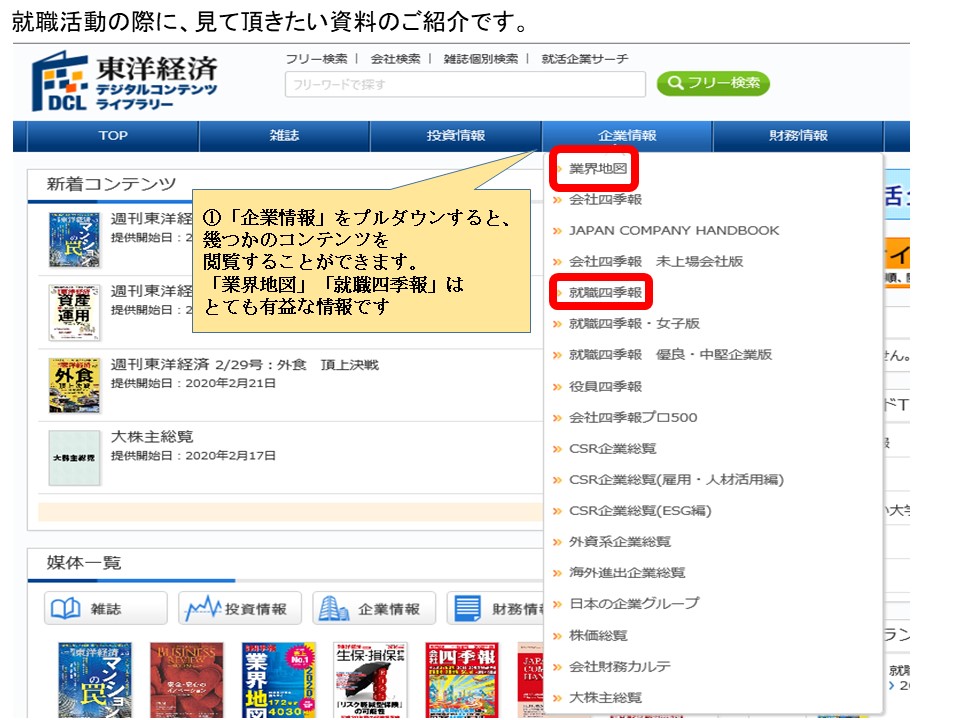Open 週刊東洋経済 2/29号:外食 頂上決戦 article

245,365
